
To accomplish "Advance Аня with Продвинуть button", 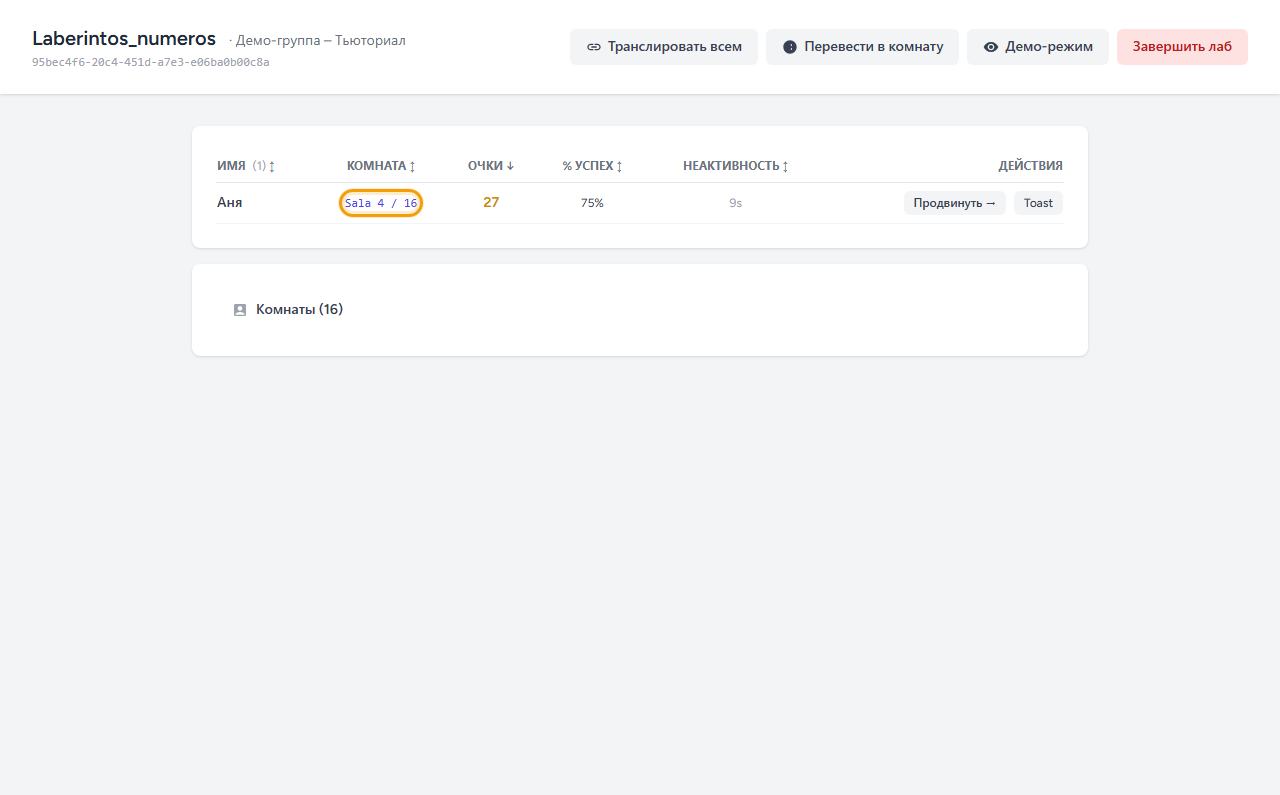I will coord(955,203).
